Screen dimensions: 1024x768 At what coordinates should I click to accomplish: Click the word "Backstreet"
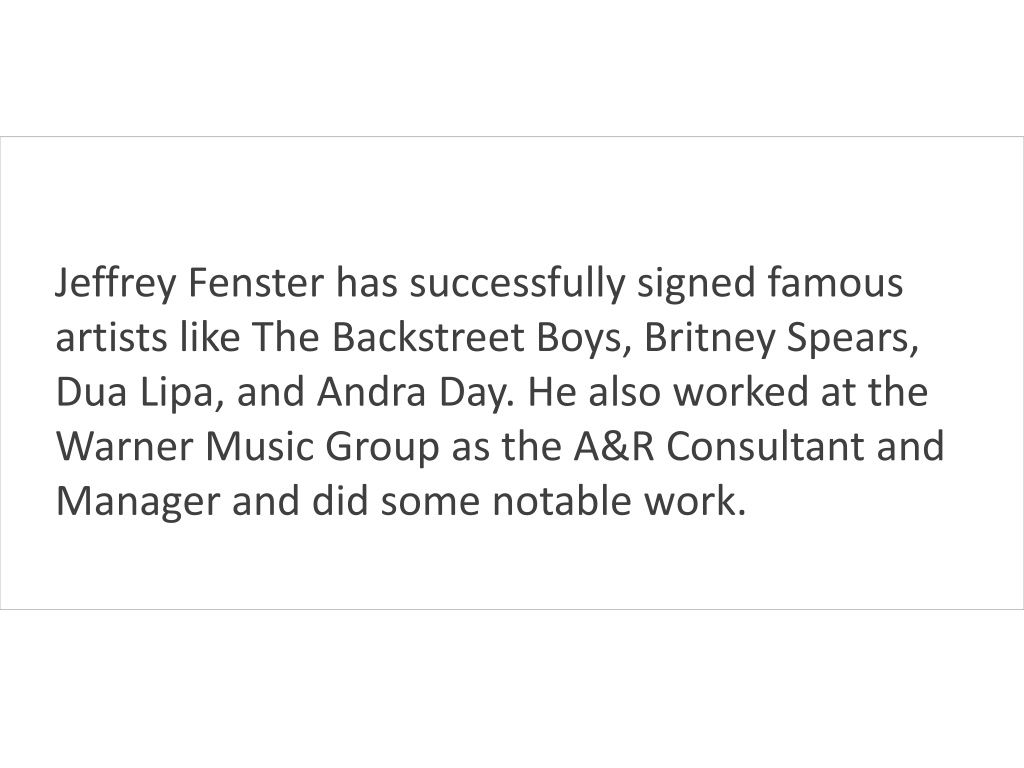428,338
